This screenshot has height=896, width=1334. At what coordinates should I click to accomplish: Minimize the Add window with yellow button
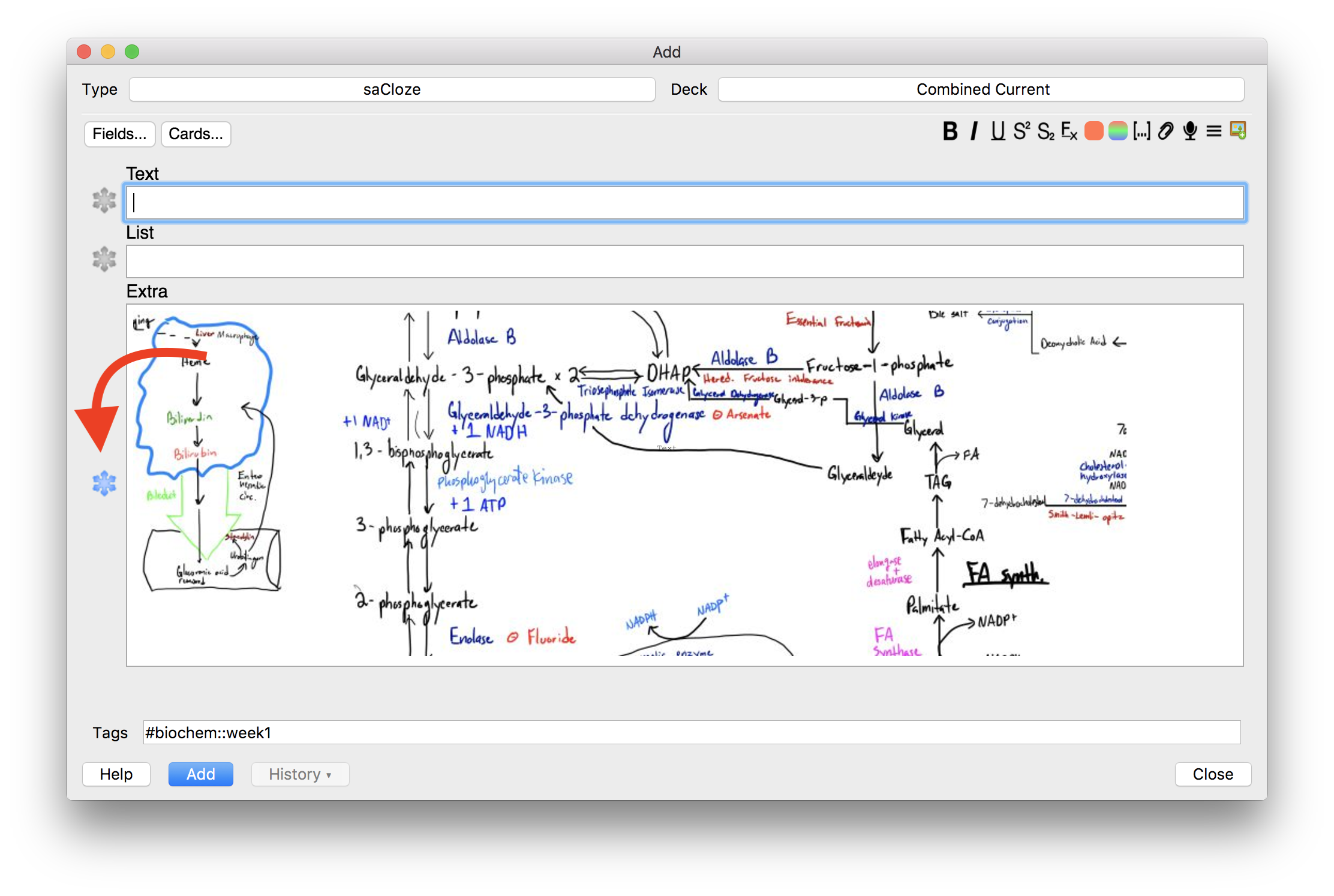108,52
